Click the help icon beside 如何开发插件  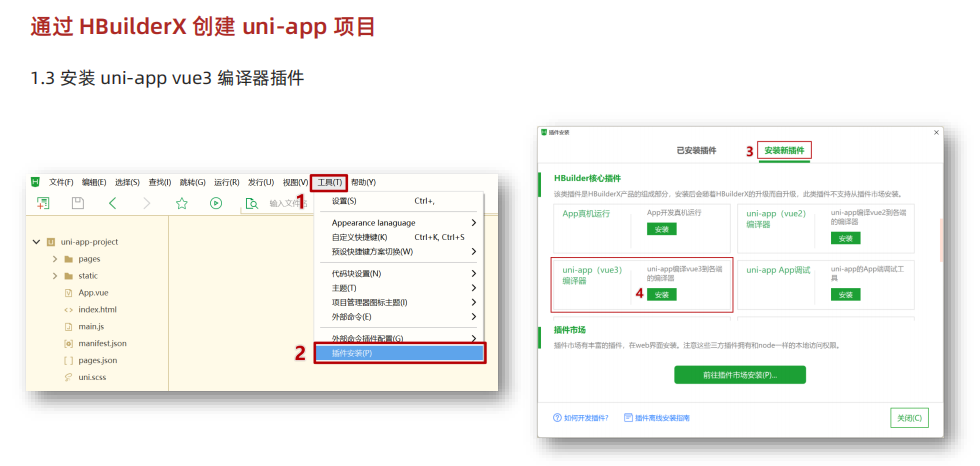click(557, 417)
